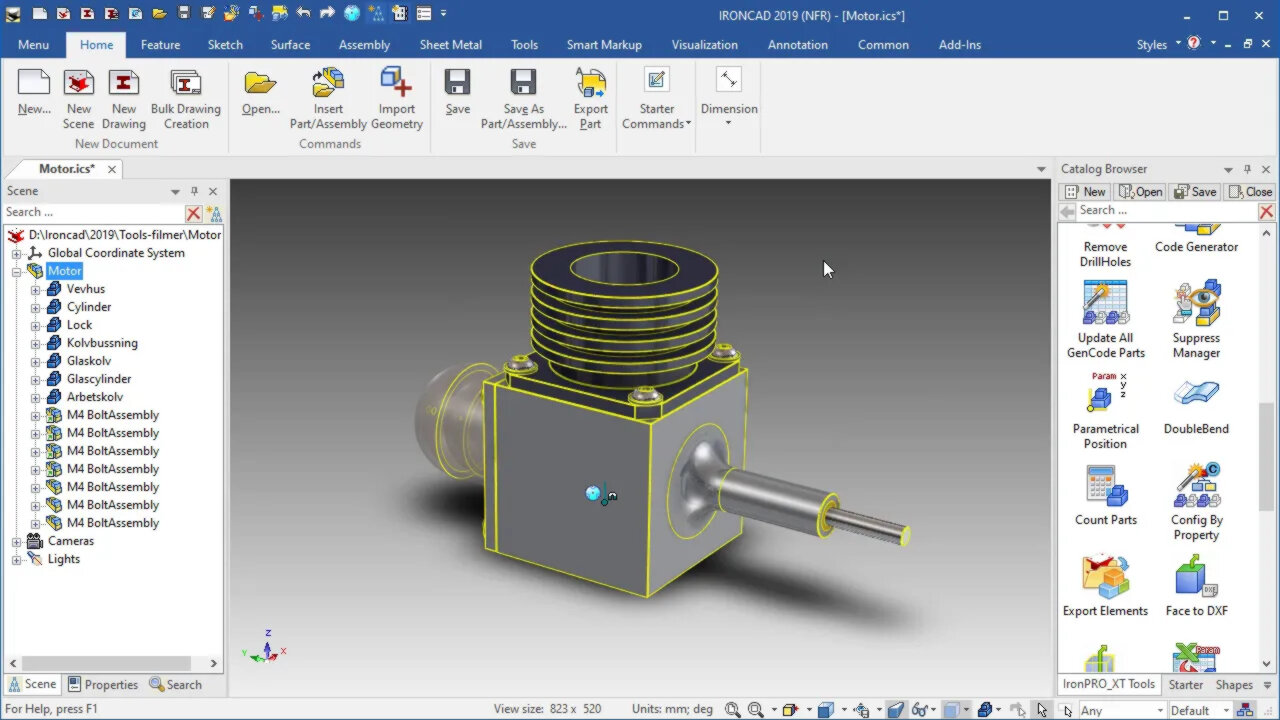Toggle auto-hide pin on Catalog Browser
This screenshot has width=1280, height=720.
[x=1247, y=169]
